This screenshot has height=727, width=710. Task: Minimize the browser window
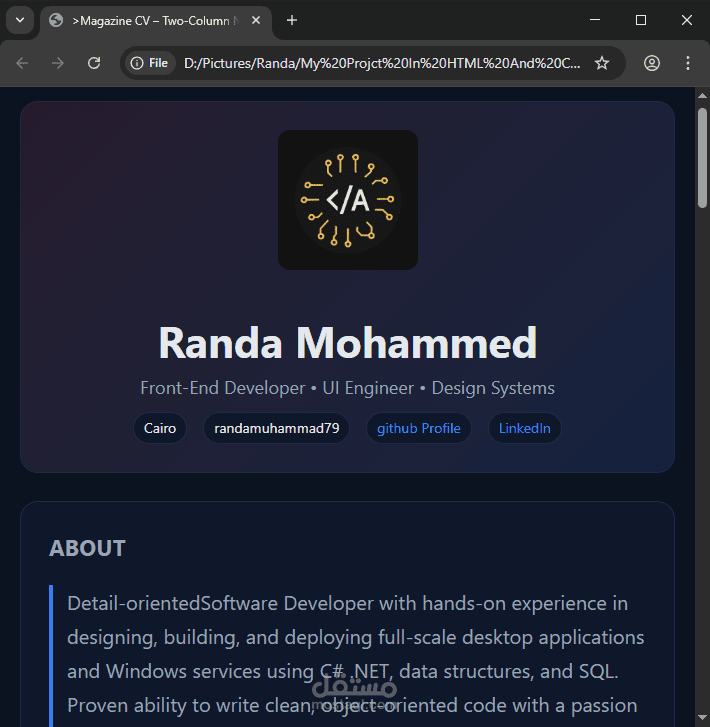click(595, 20)
